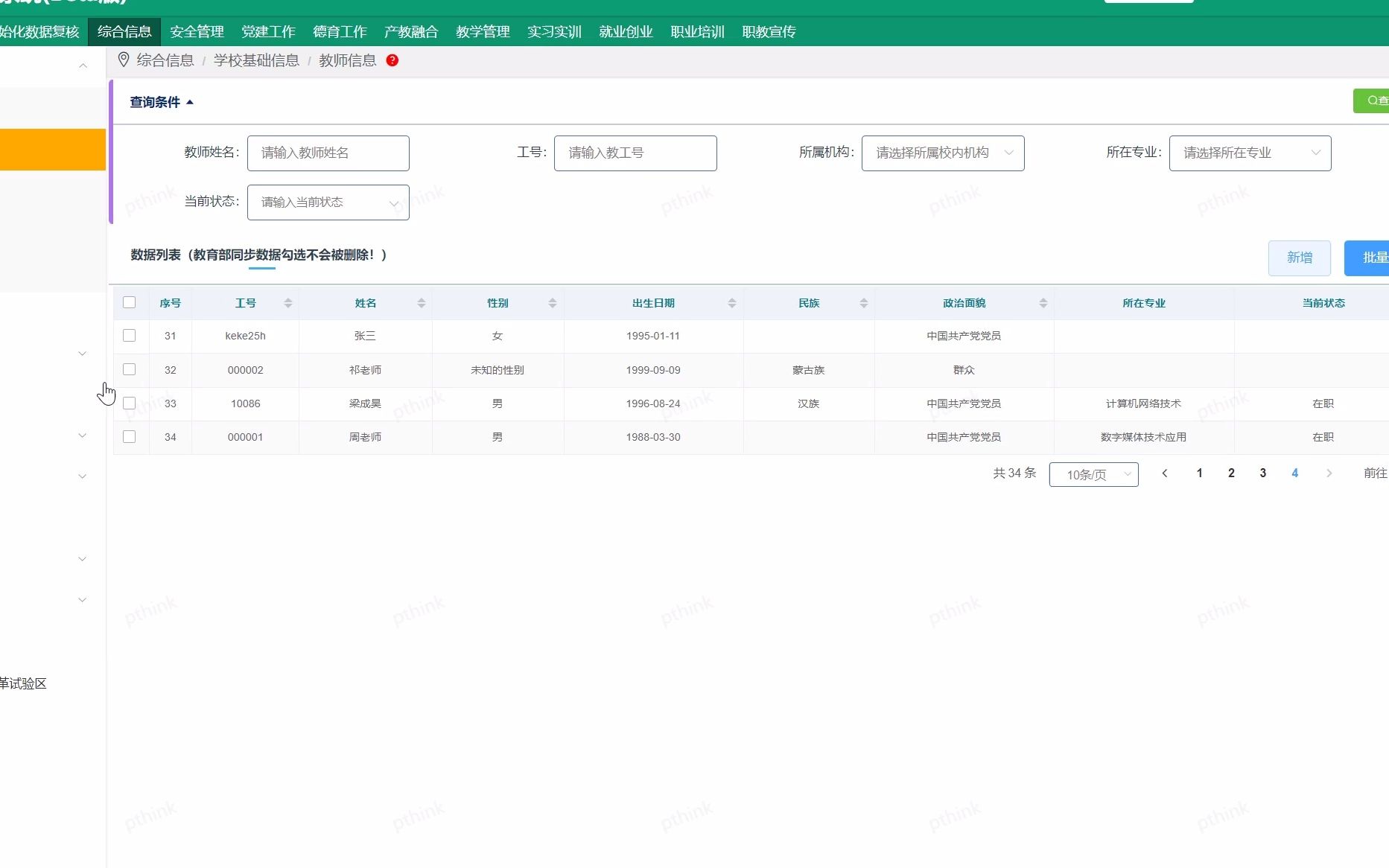The image size is (1389, 868).
Task: Click the green 查询 search button
Action: [x=1372, y=100]
